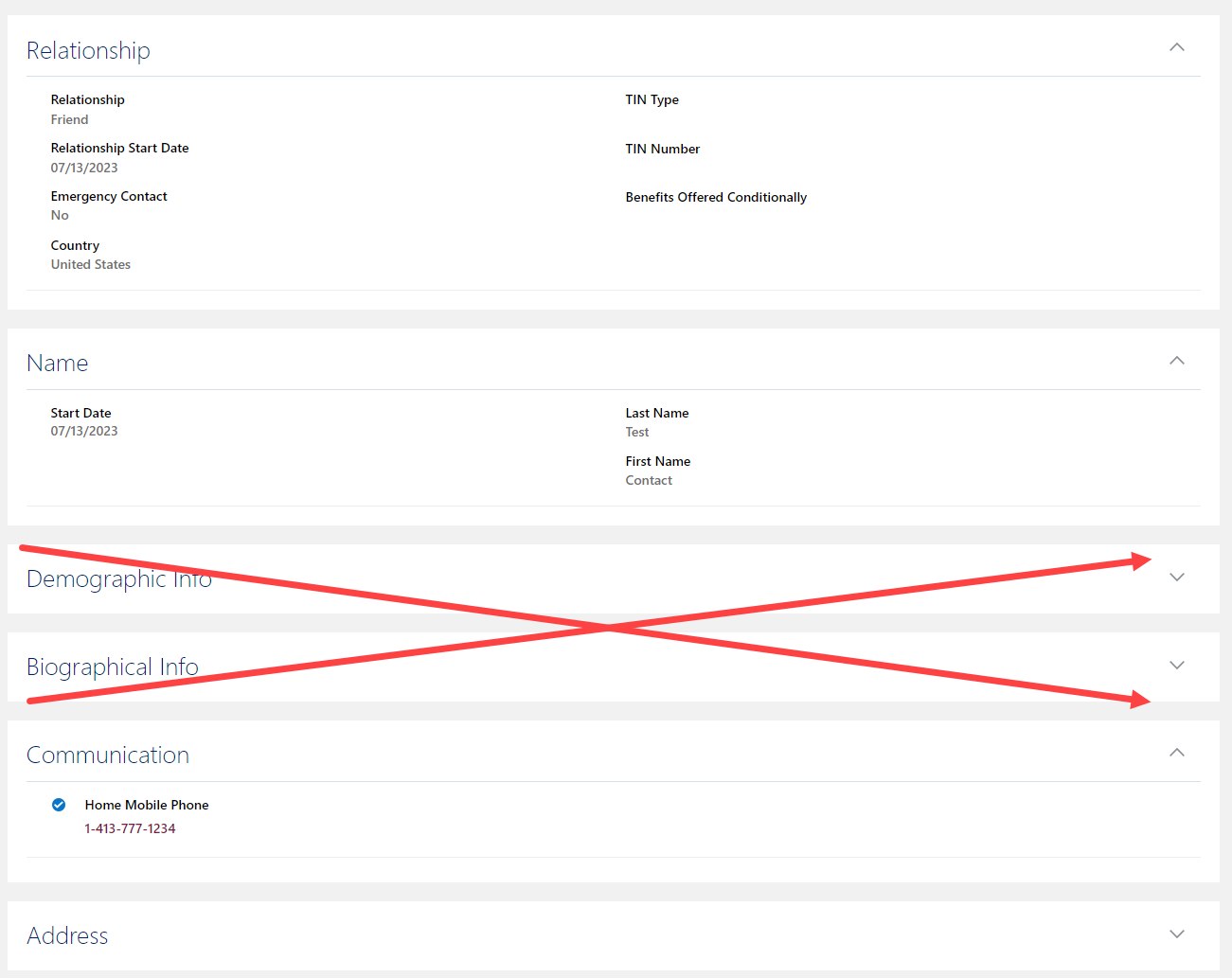Select the Last Name value Test
The height and width of the screenshot is (978, 1232).
click(636, 432)
